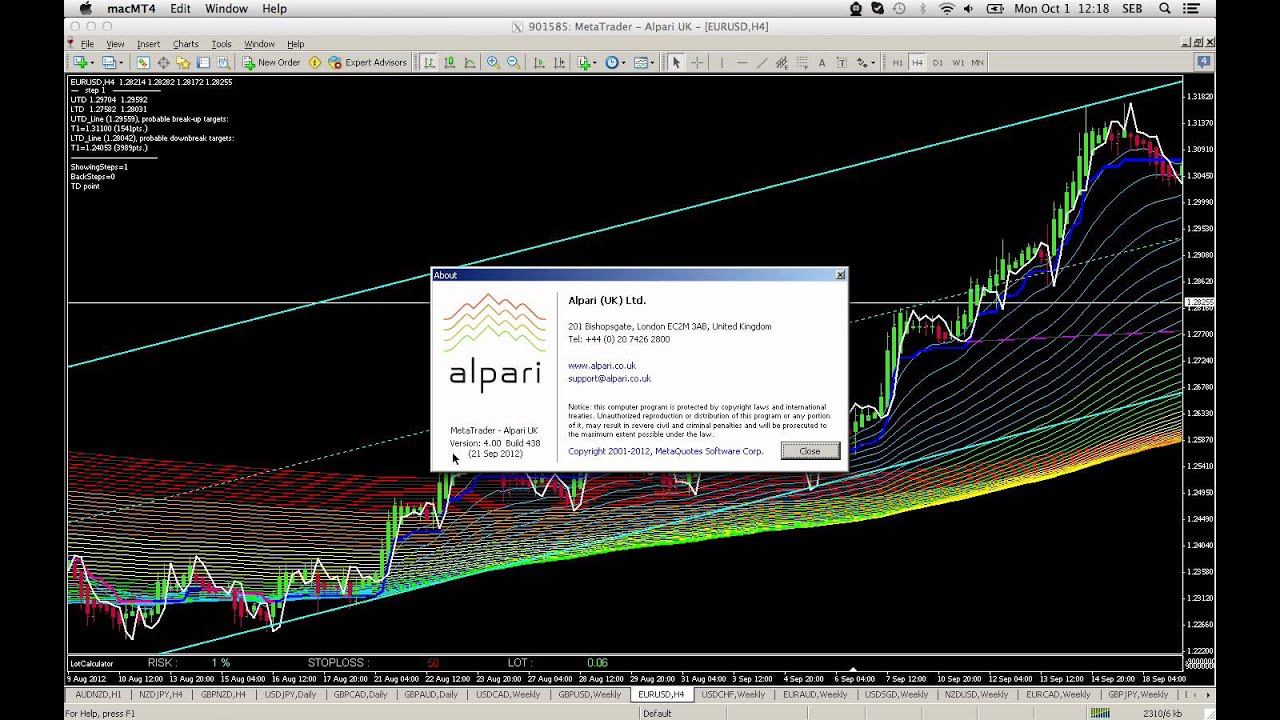This screenshot has width=1280, height=720.
Task: Switch to the H1 timeframe
Action: (x=897, y=62)
